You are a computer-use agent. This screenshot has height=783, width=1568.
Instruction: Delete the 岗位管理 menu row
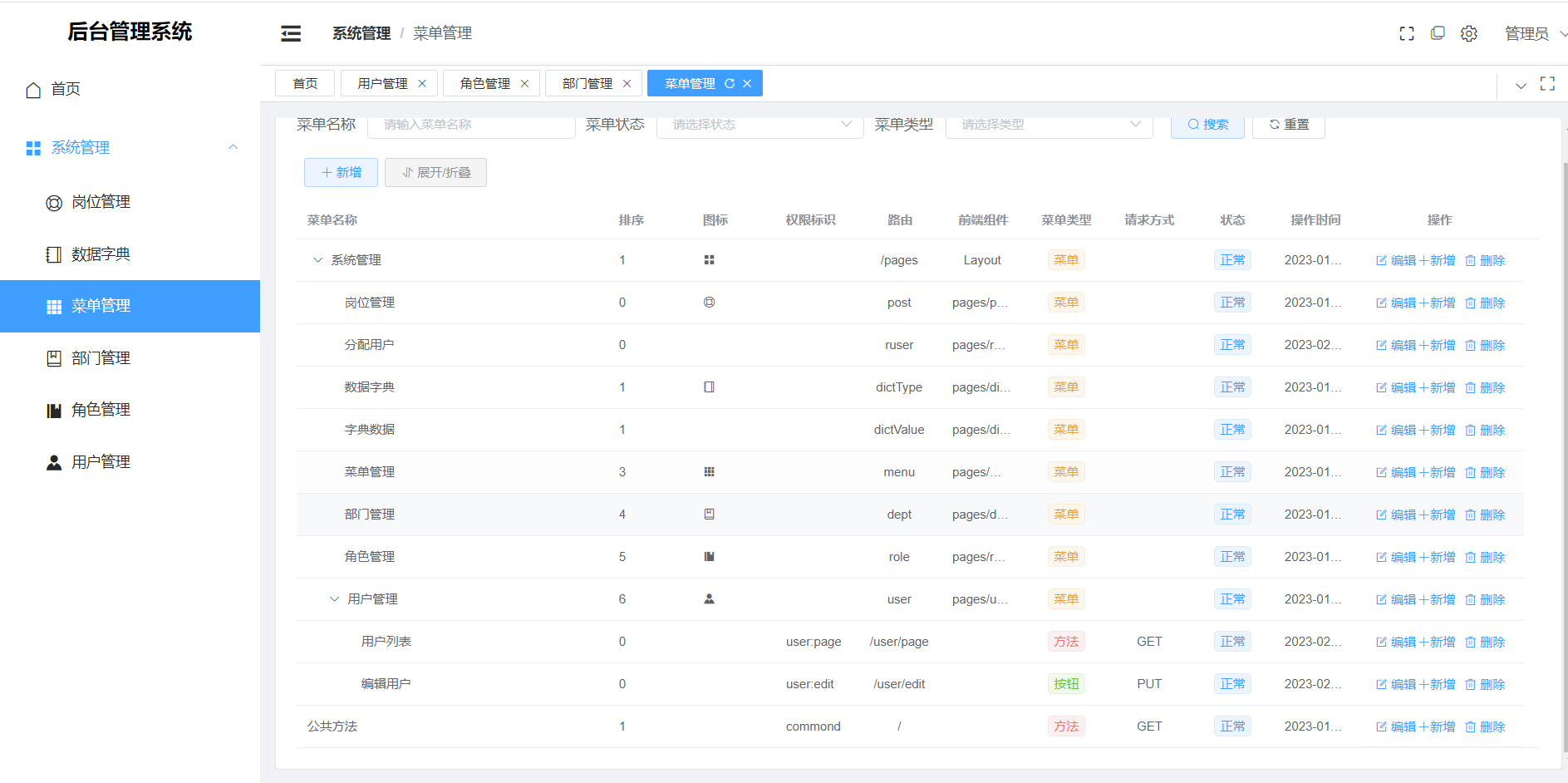(1485, 303)
